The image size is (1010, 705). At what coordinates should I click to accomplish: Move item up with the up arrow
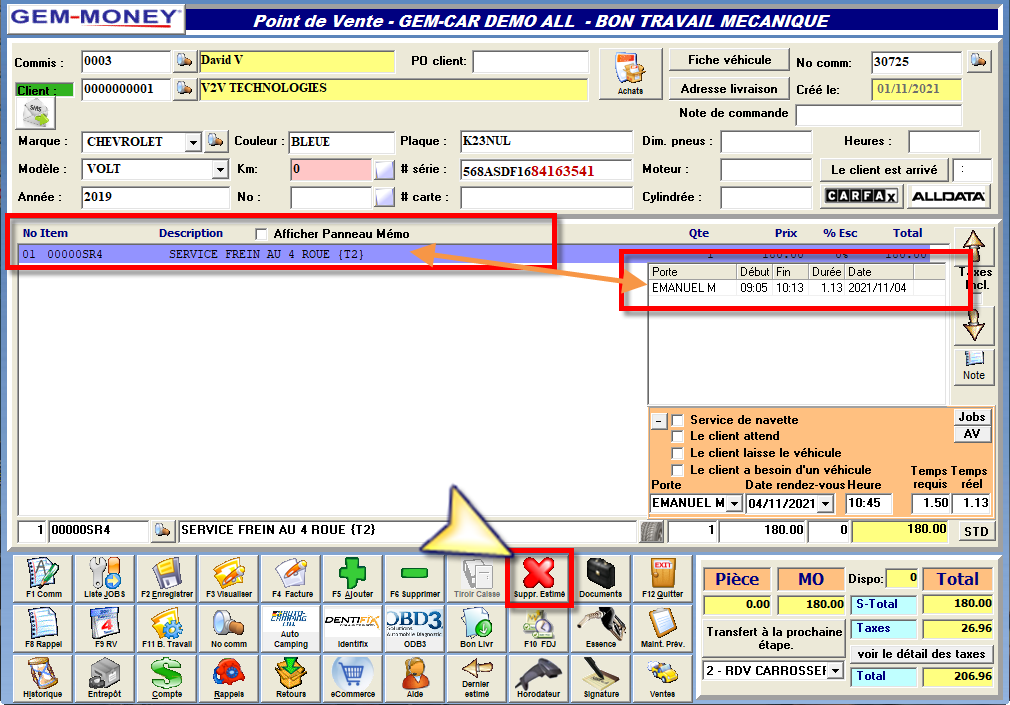coord(973,247)
